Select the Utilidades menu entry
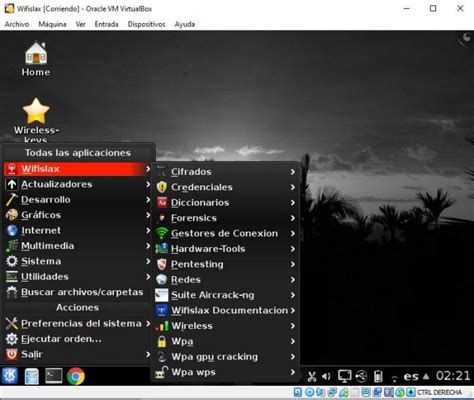The image size is (474, 400). pos(78,276)
